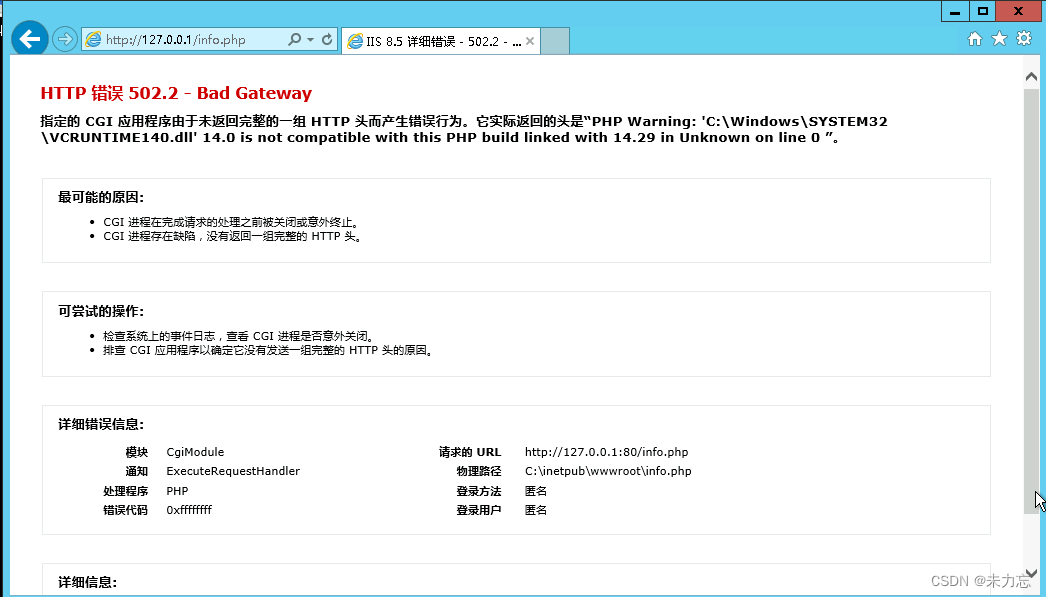Open the address bar dropdown arrow
1046x597 pixels.
point(310,40)
